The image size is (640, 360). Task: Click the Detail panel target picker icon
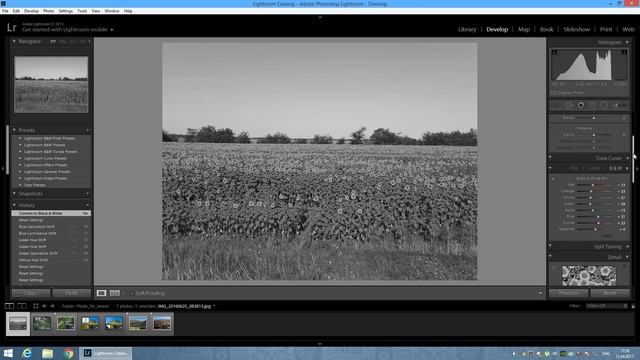(554, 268)
